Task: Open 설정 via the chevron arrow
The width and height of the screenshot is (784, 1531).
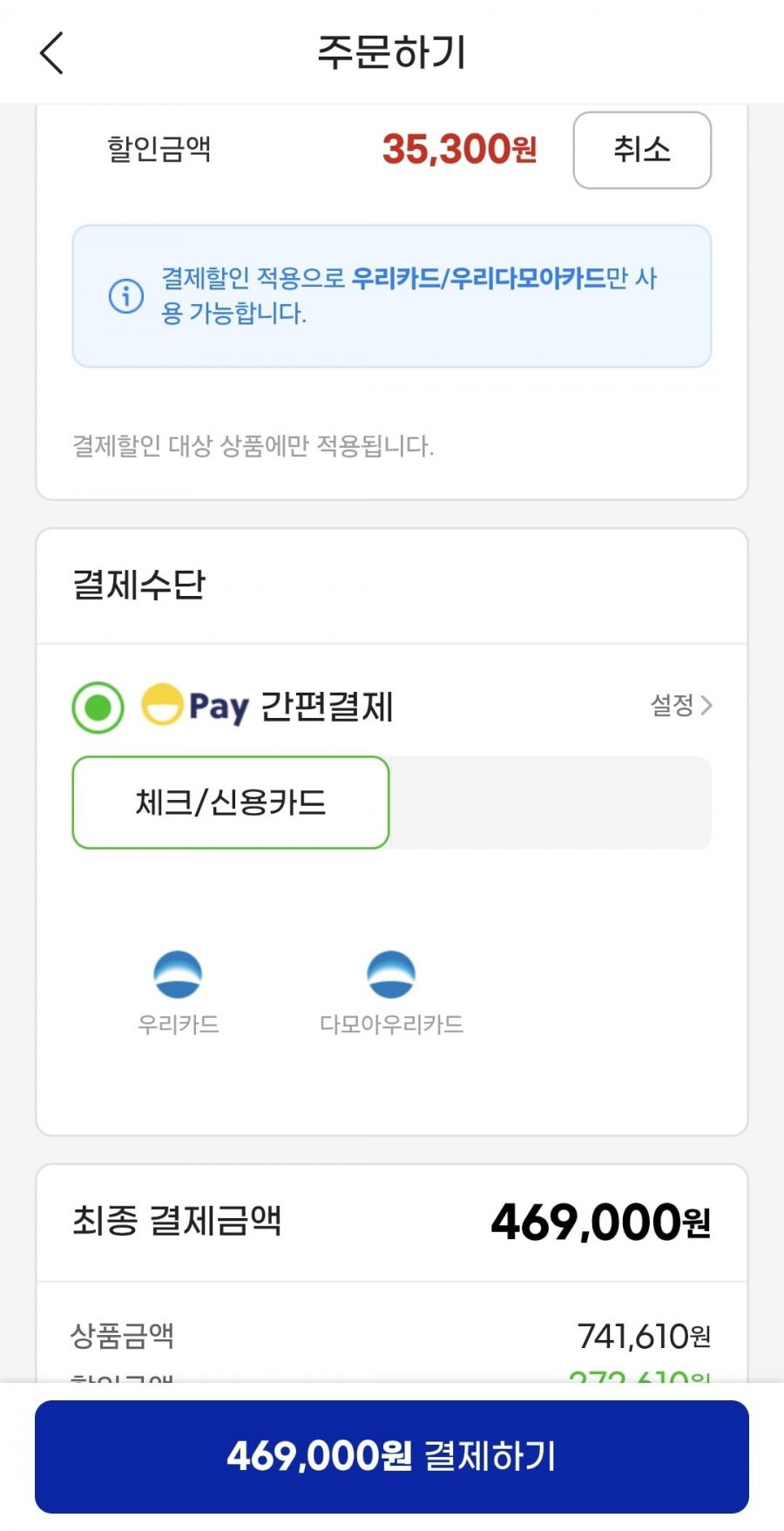Action: (x=706, y=705)
